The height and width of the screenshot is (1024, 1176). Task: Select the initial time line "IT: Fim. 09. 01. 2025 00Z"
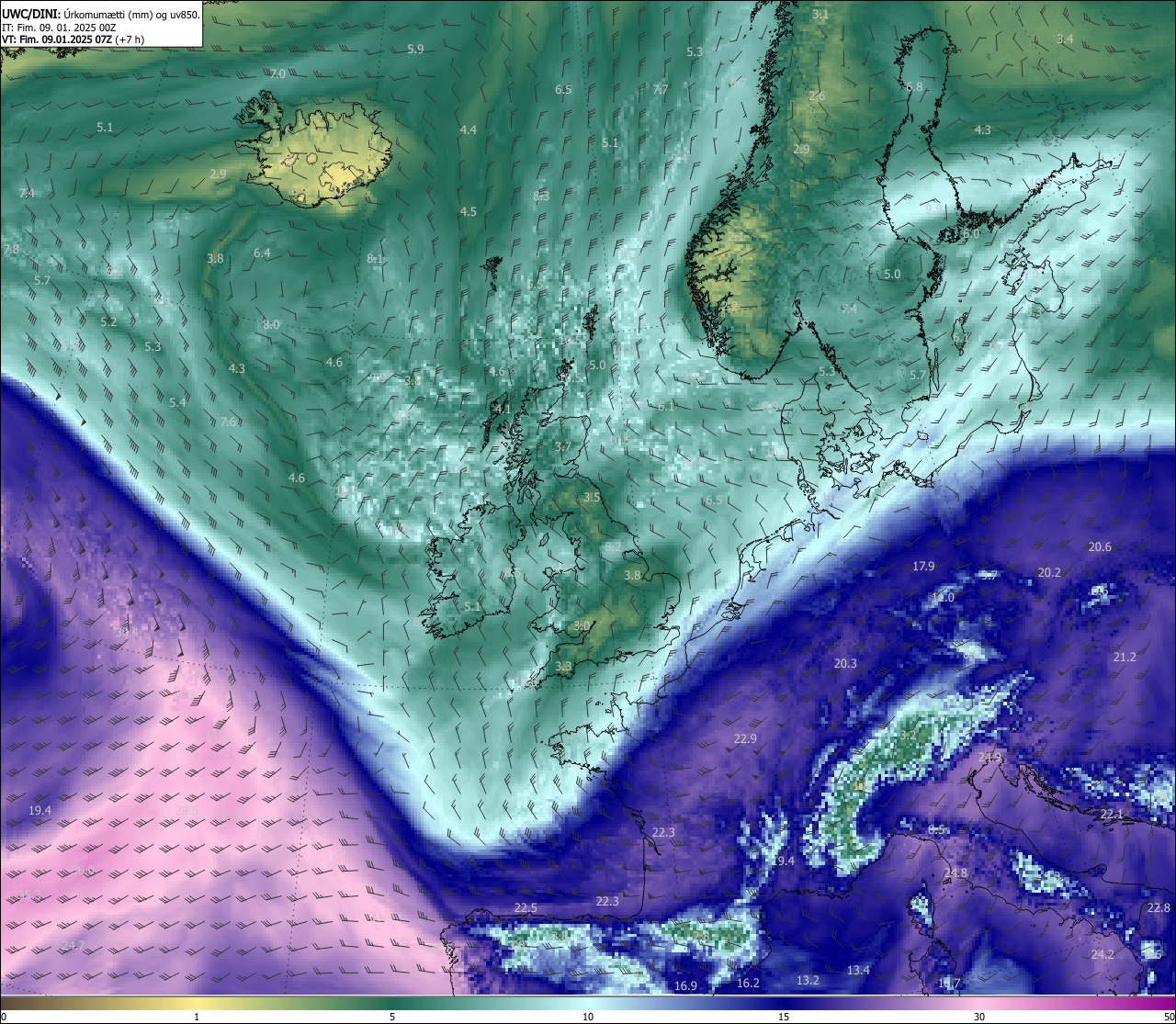pyautogui.click(x=59, y=28)
